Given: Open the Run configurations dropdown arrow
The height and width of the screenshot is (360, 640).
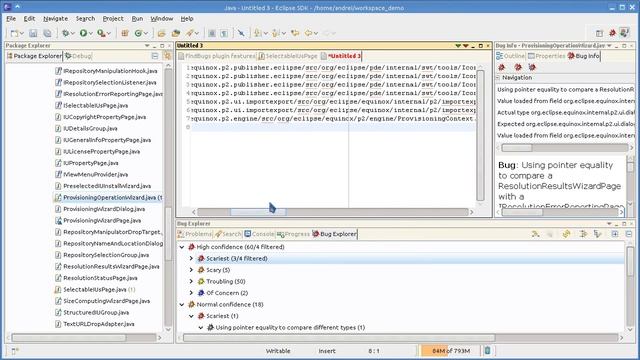Looking at the screenshot, I should 91,33.
